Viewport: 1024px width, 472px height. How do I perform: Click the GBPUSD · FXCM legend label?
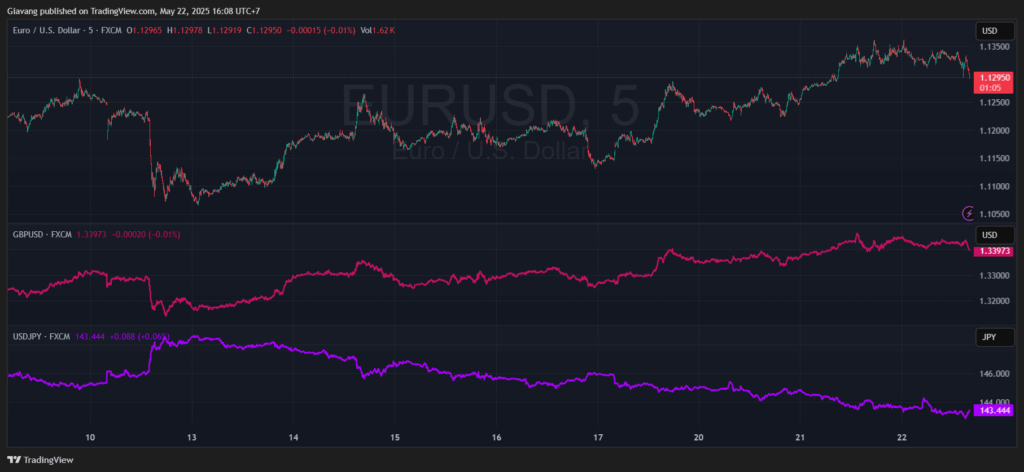[x=40, y=234]
